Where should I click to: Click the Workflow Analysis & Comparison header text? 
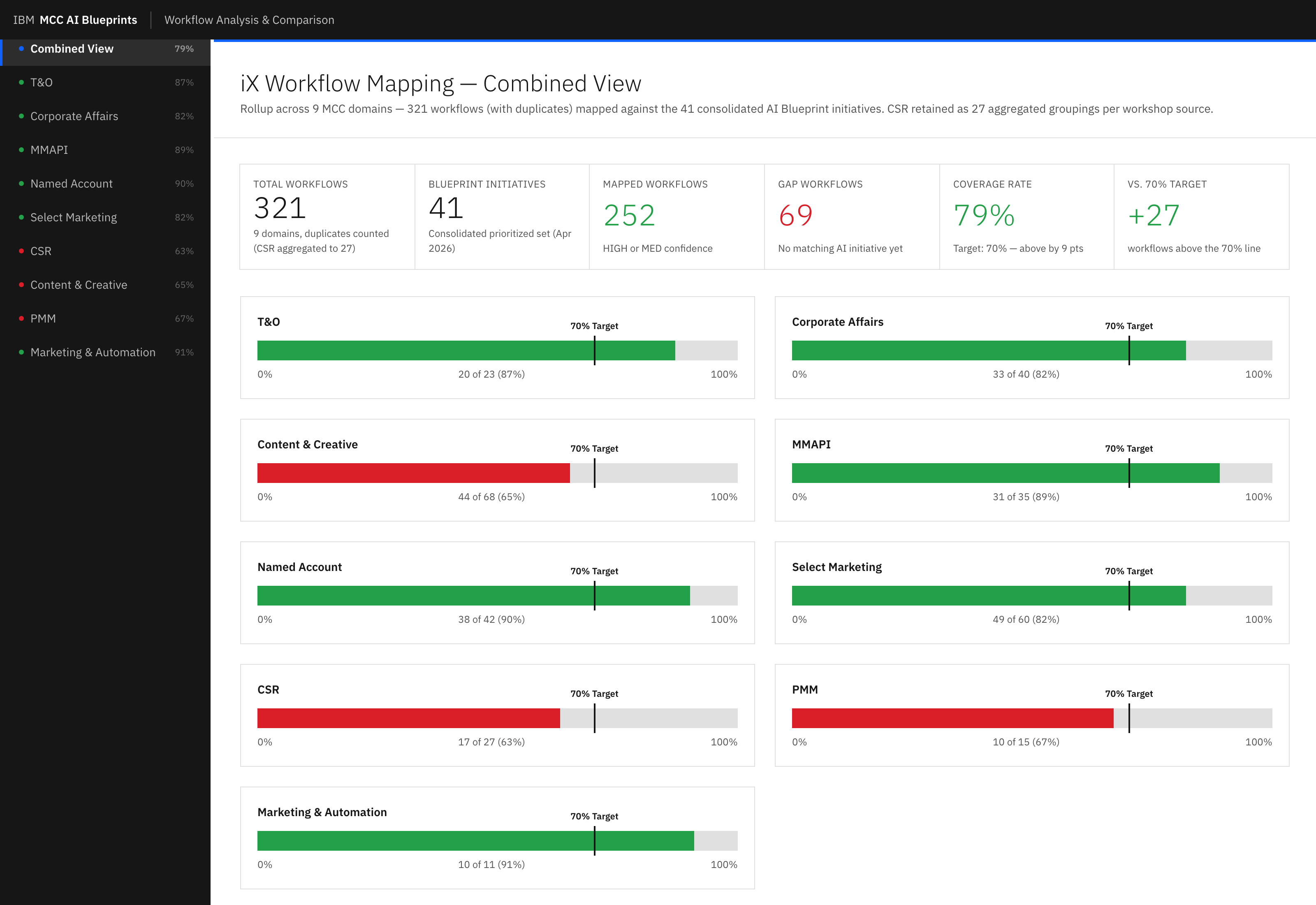point(249,20)
